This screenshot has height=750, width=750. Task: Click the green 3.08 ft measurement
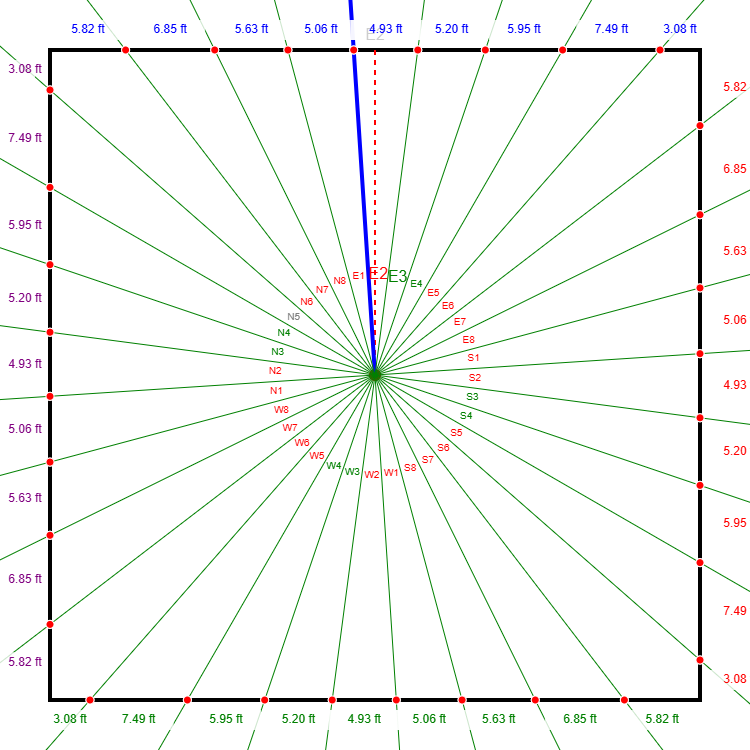[x=70, y=718]
